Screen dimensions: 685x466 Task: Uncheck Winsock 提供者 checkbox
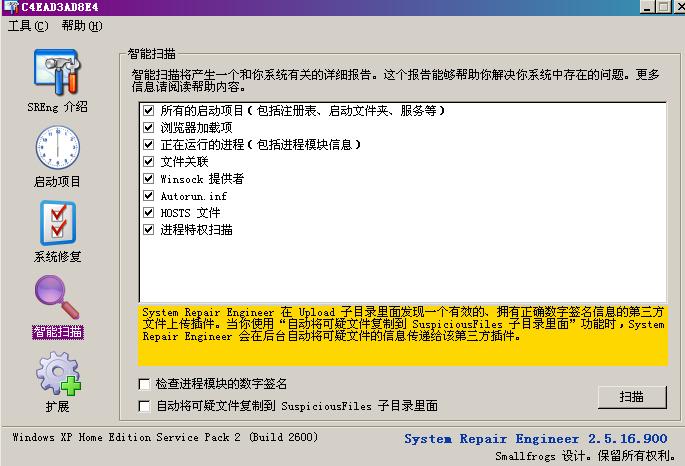click(x=149, y=178)
